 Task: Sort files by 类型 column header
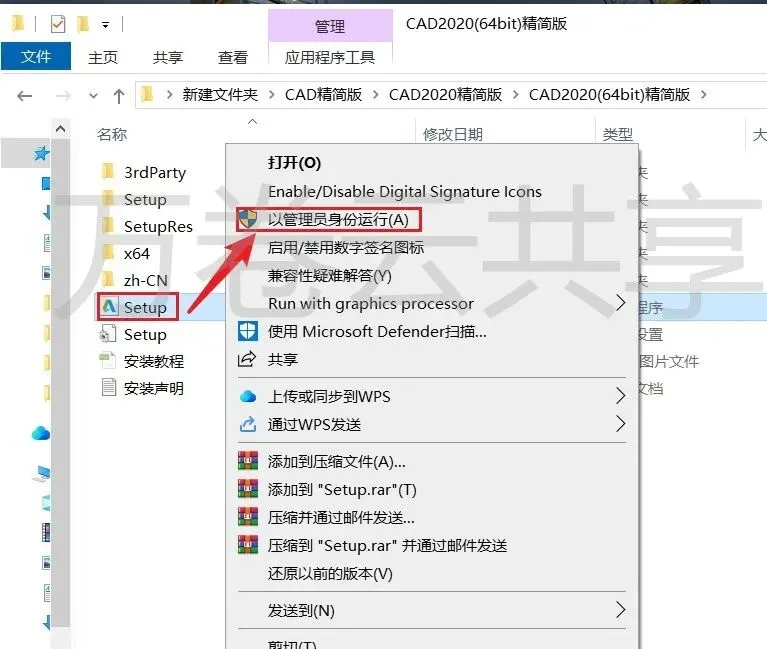click(618, 134)
